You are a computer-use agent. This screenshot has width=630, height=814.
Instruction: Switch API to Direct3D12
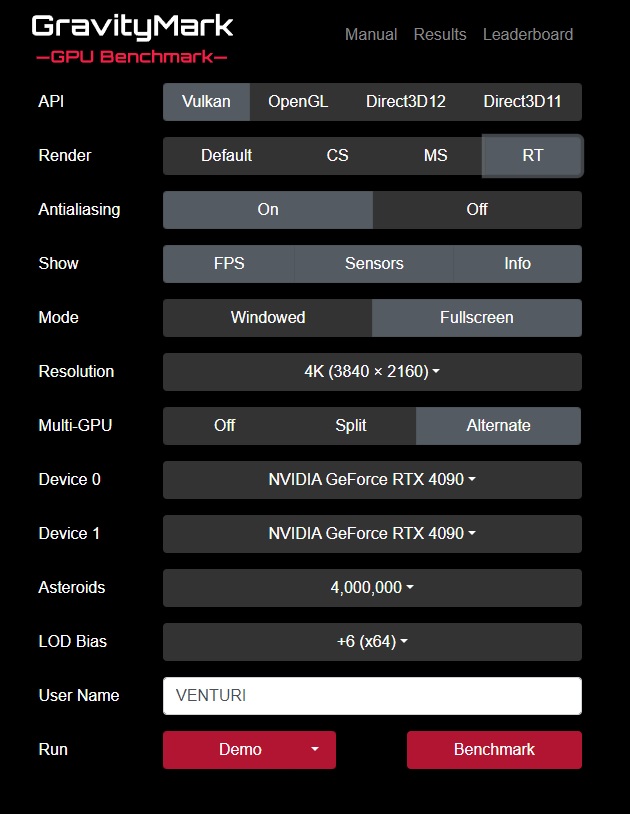click(405, 101)
